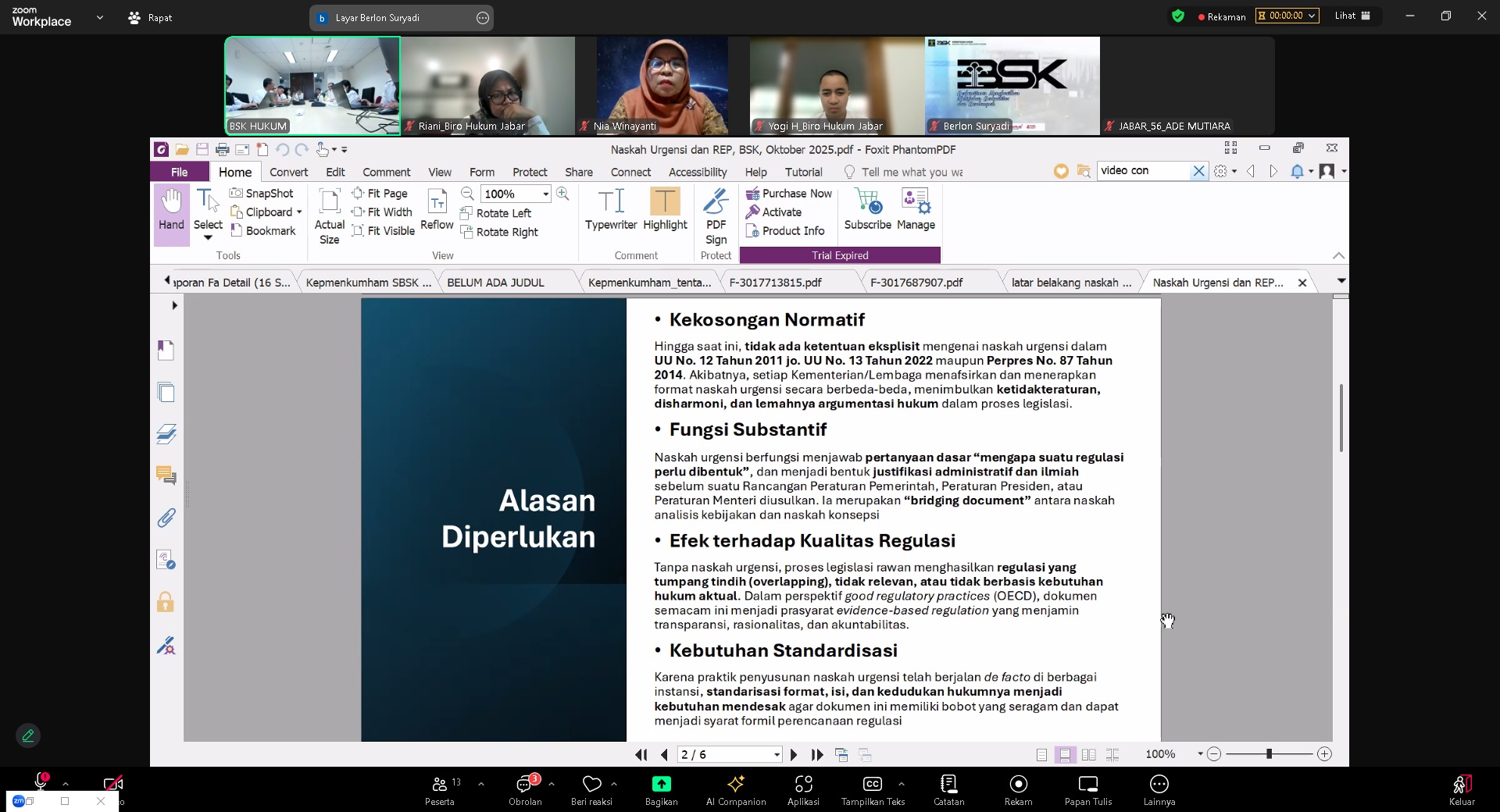Open the attachments panel paperclip icon
Viewport: 1500px width, 812px height.
[x=166, y=518]
